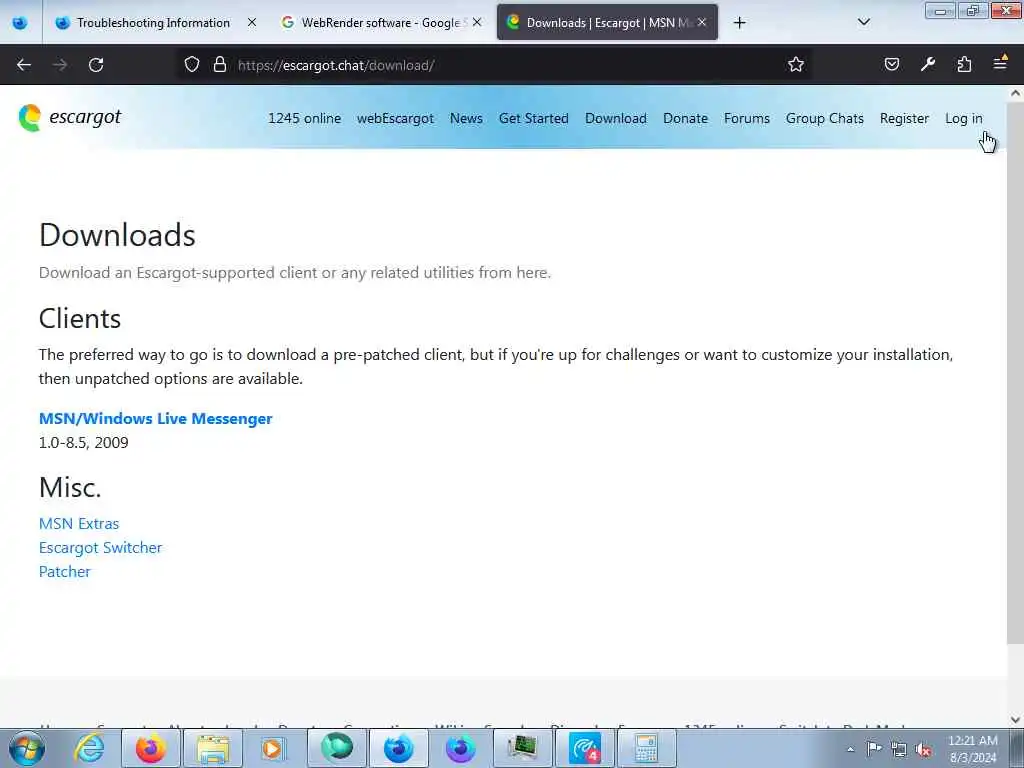Expand the list all tabs chevron
This screenshot has height=768, width=1024.
pyautogui.click(x=863, y=22)
